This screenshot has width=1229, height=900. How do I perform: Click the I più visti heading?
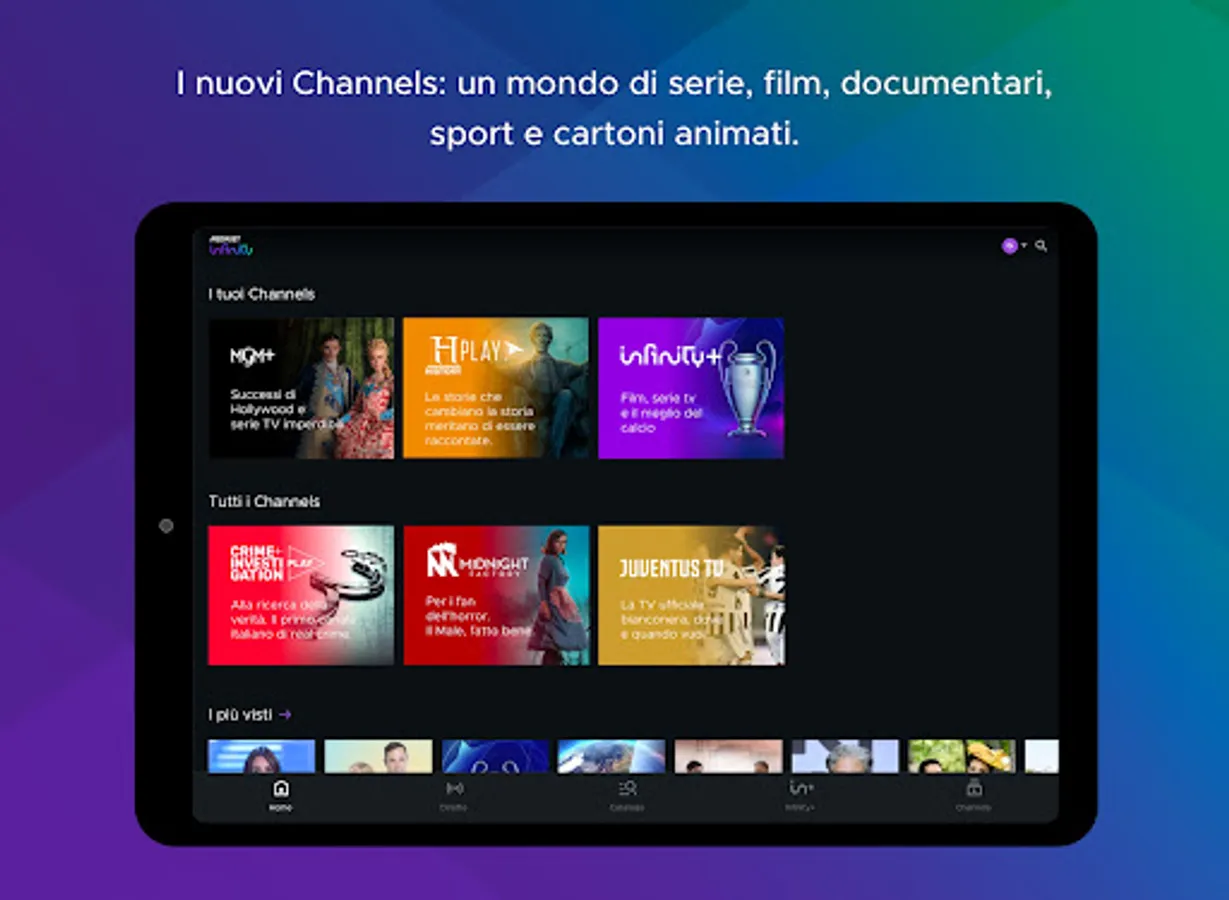click(240, 715)
